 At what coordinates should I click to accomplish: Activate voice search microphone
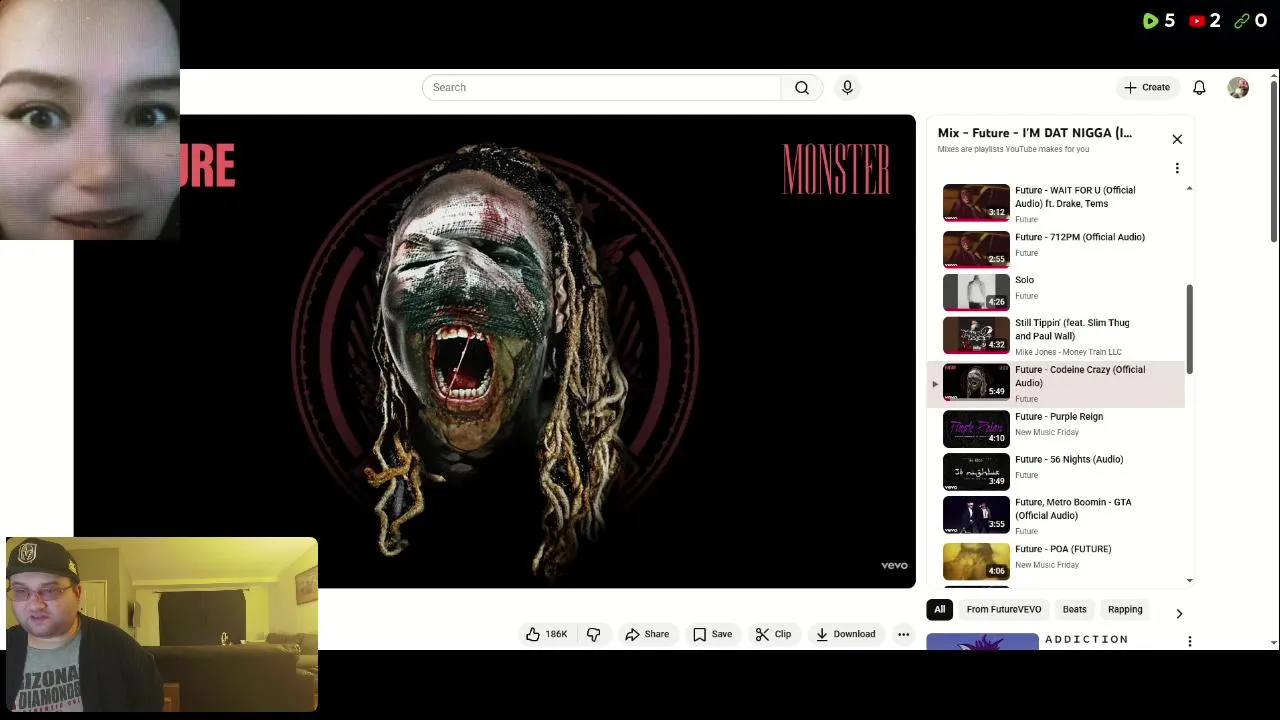(847, 88)
